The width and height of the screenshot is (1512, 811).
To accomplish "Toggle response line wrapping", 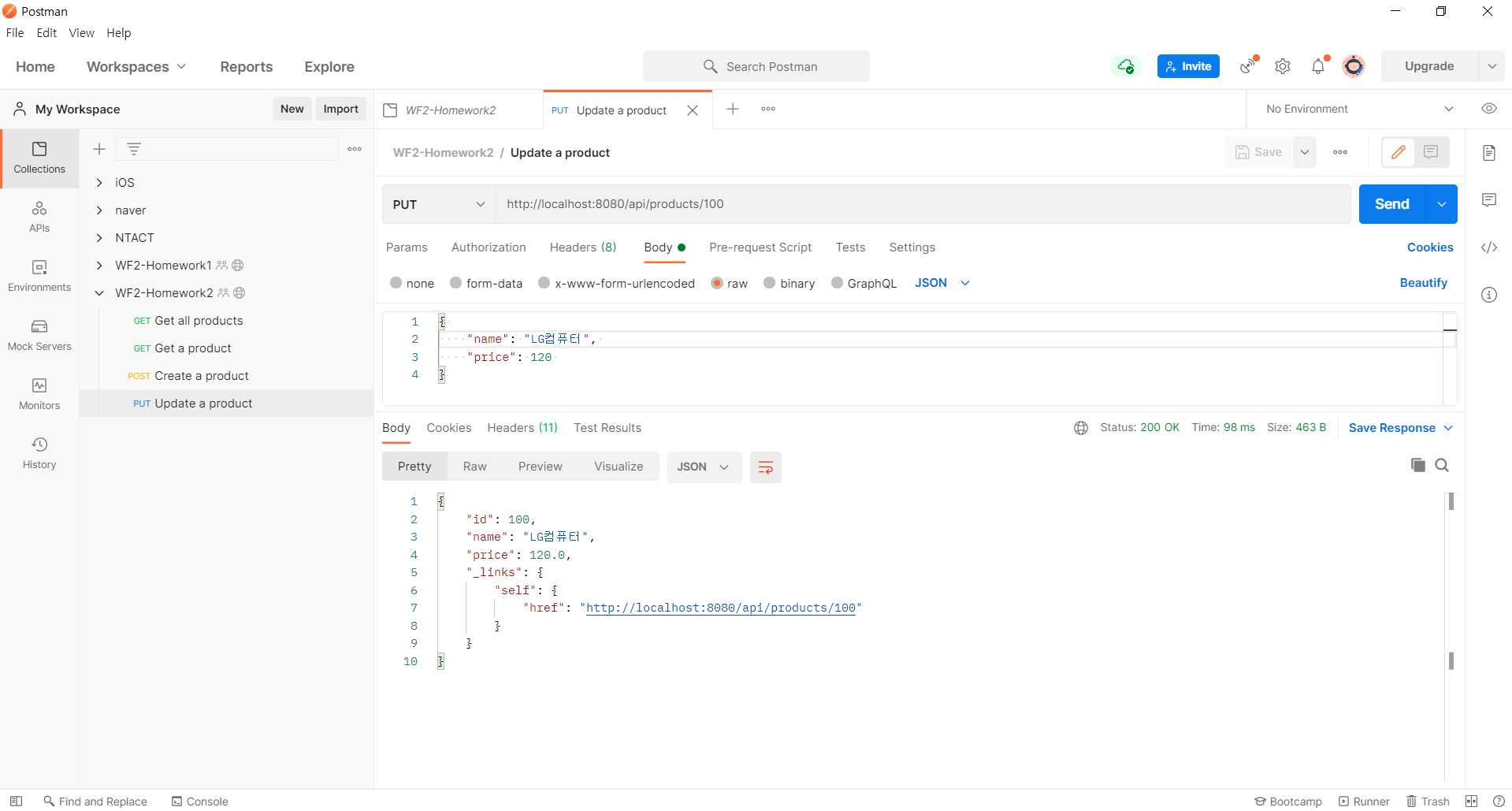I will click(x=765, y=467).
